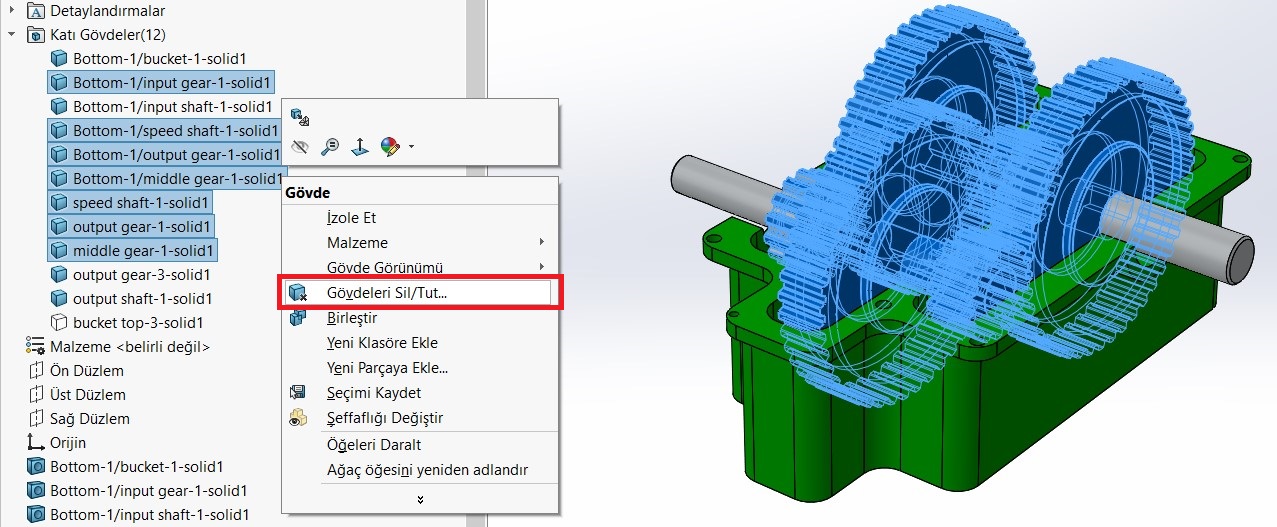Viewport: 1277px width, 527px height.
Task: Click the Birleştir combine icon
Action: coord(297,318)
